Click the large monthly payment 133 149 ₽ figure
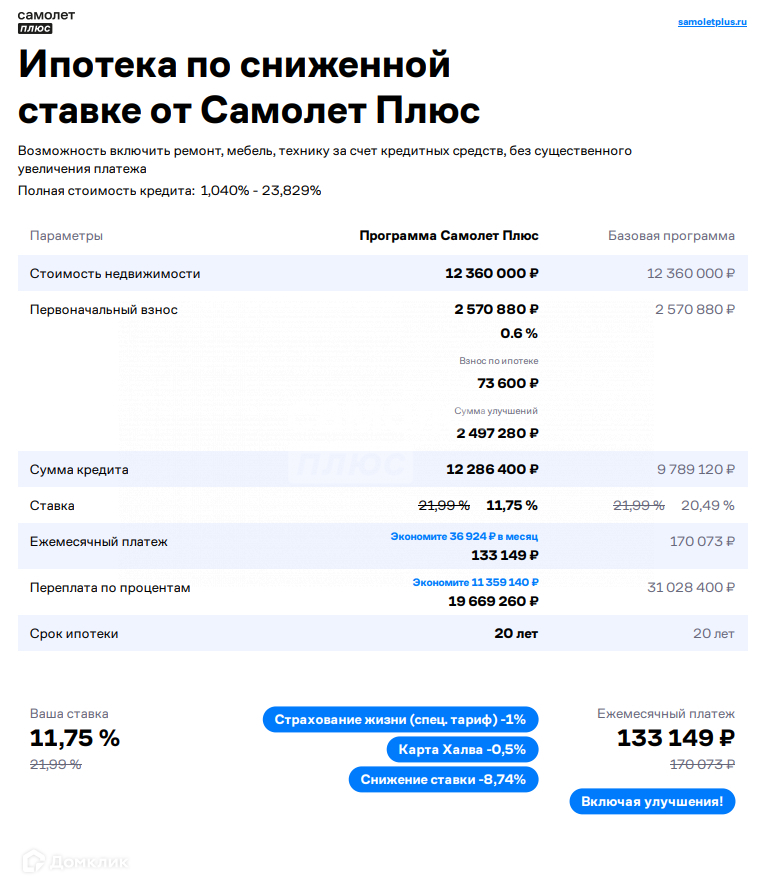 [x=675, y=738]
